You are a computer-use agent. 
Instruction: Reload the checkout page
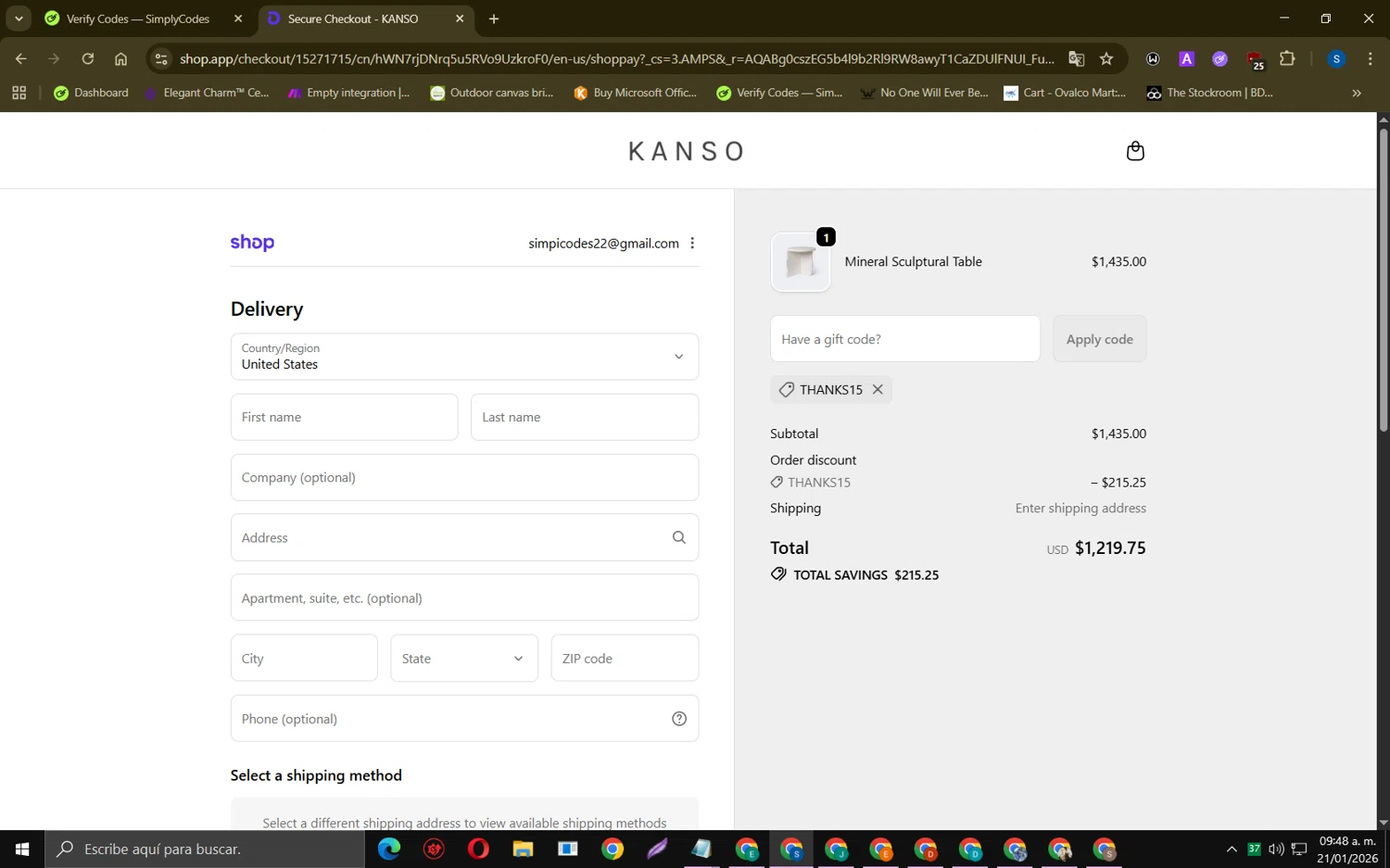pos(87,58)
